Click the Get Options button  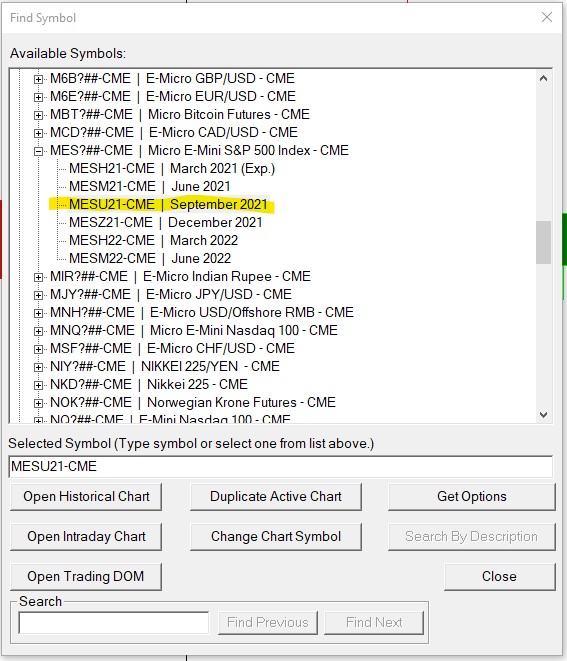click(472, 497)
